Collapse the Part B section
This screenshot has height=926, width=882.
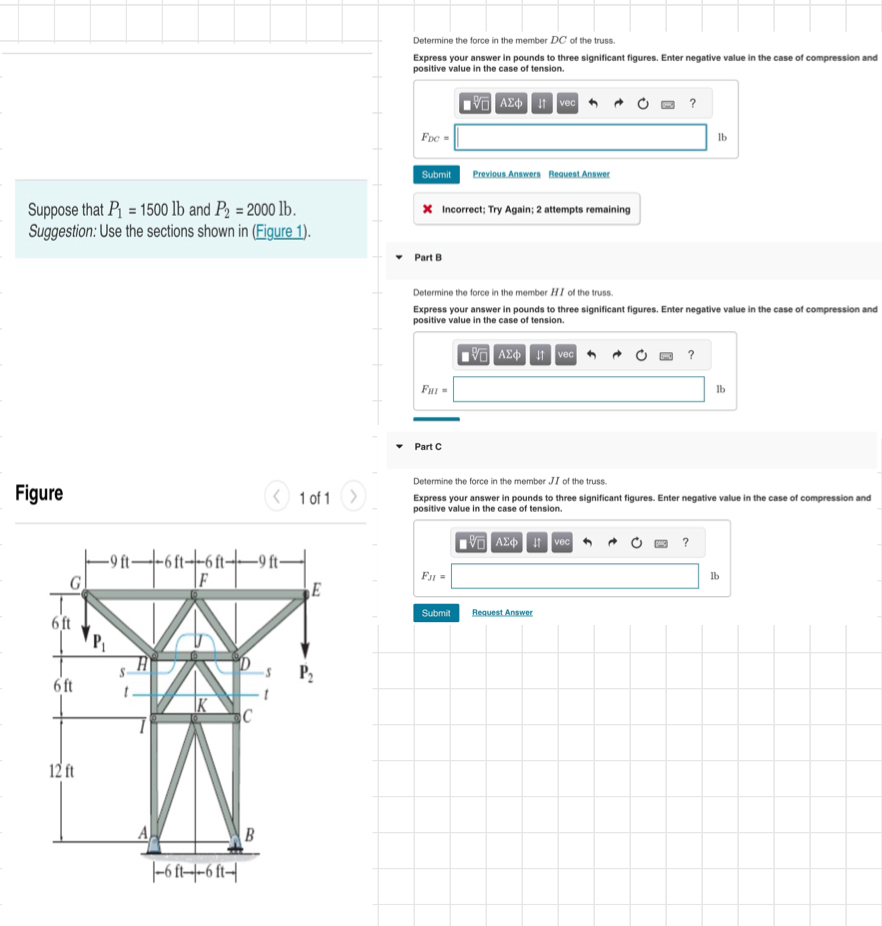399,258
